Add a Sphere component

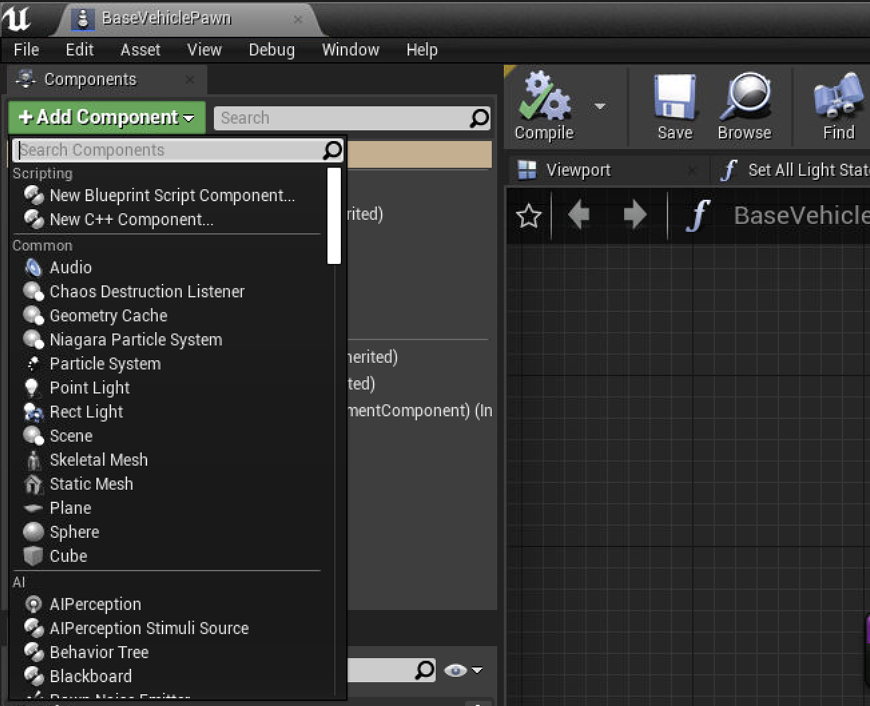click(74, 532)
